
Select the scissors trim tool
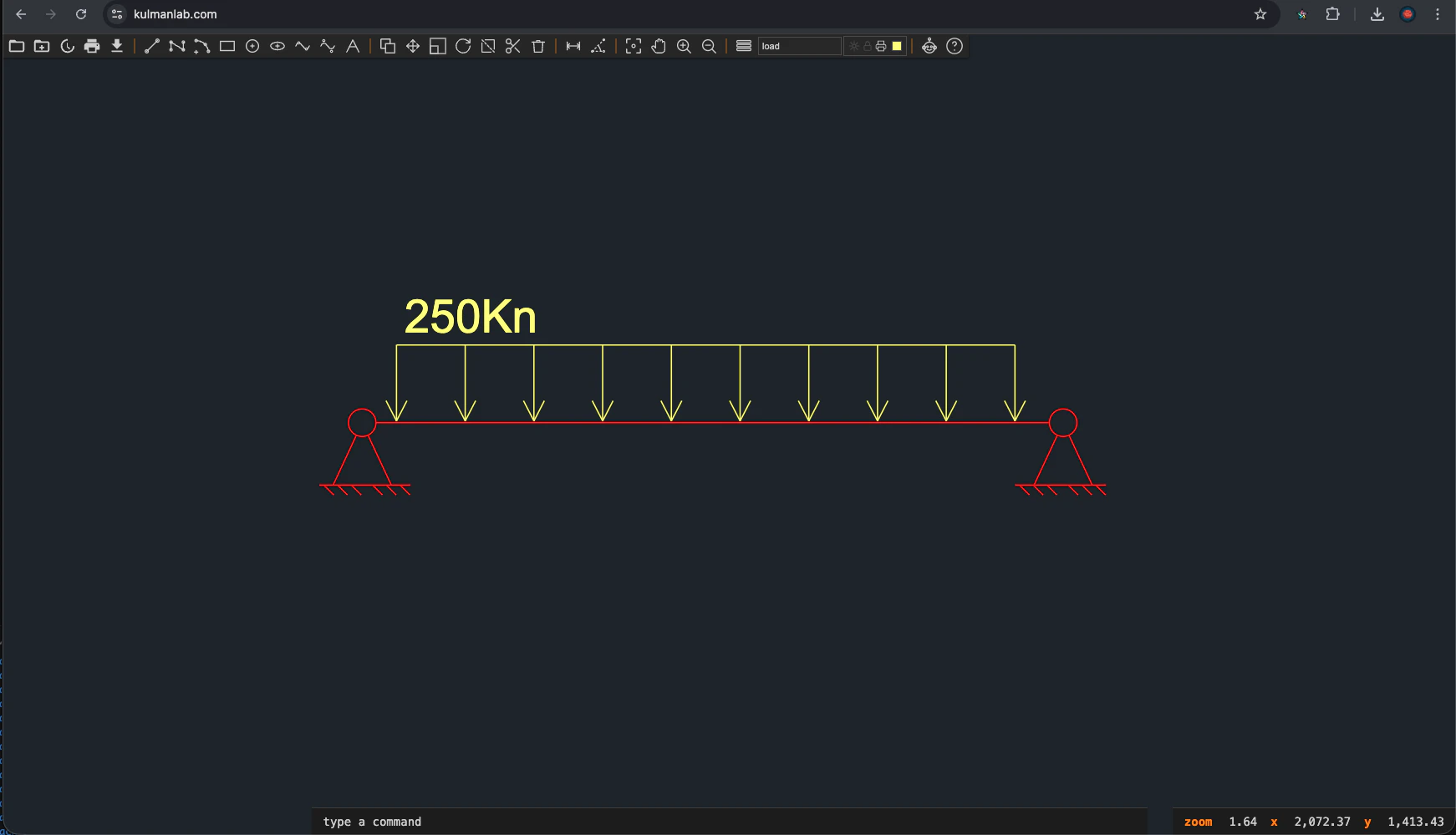513,46
